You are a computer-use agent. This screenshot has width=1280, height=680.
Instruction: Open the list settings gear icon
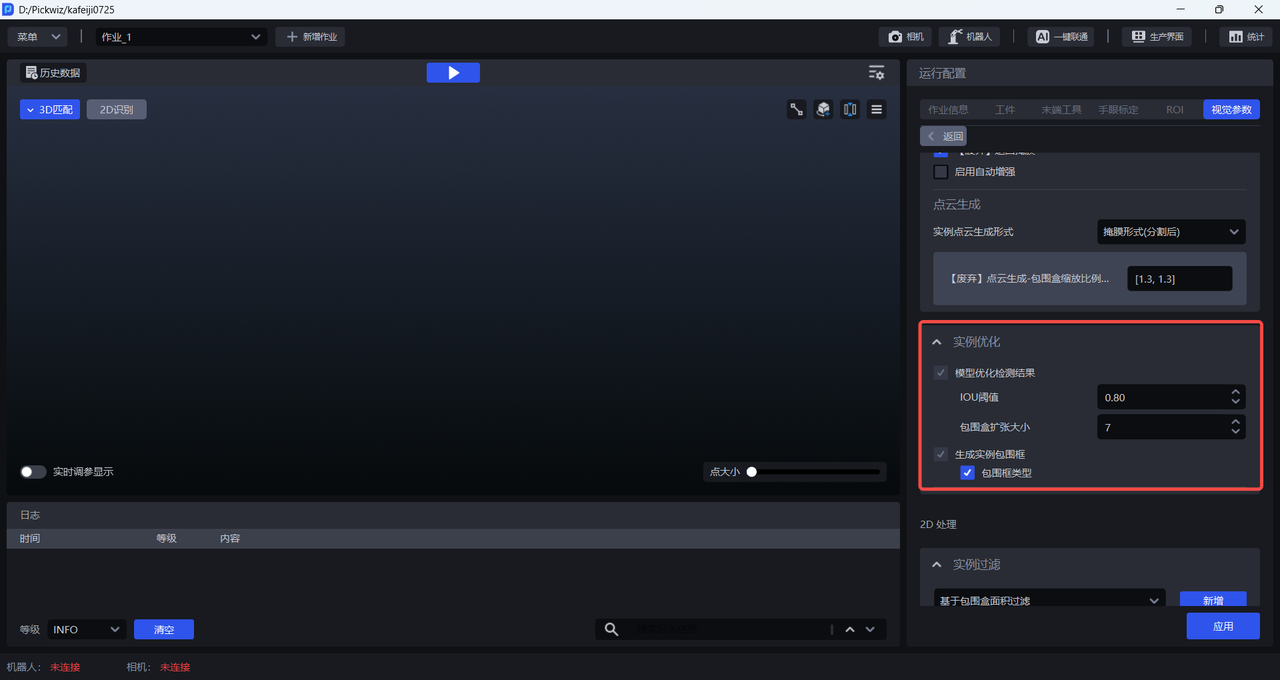coord(876,73)
